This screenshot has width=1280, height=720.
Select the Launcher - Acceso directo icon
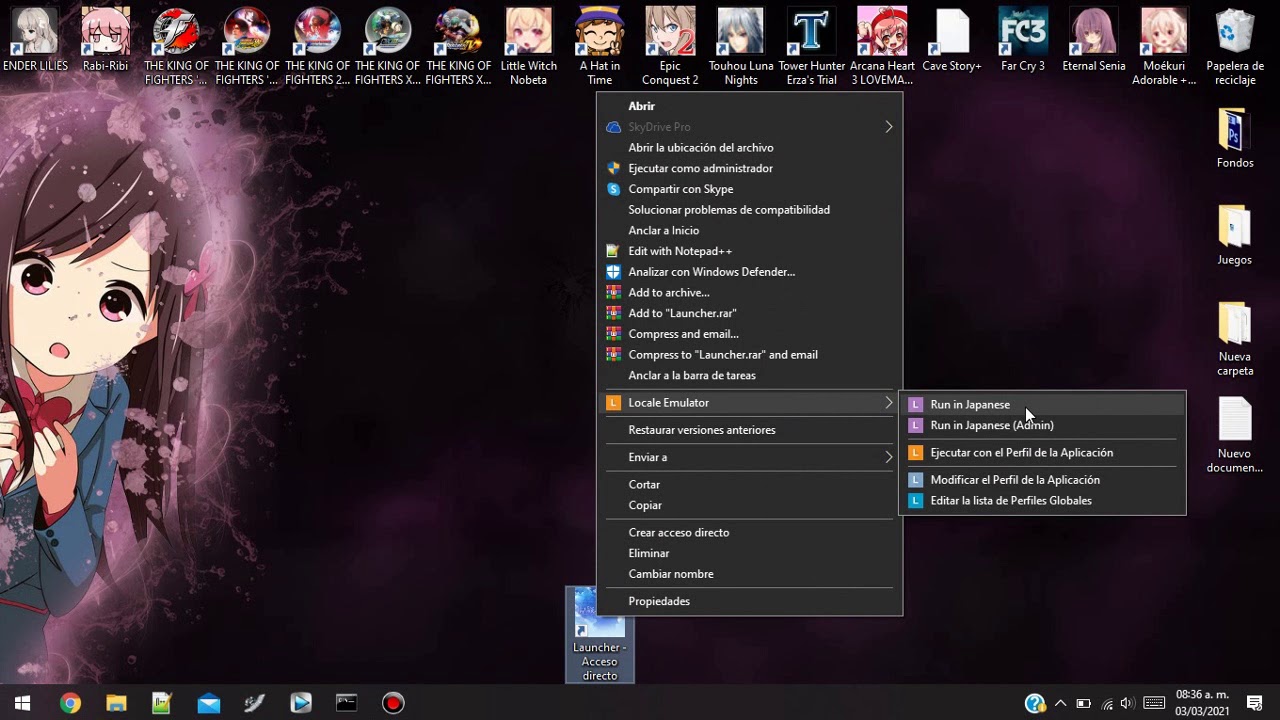coord(600,634)
